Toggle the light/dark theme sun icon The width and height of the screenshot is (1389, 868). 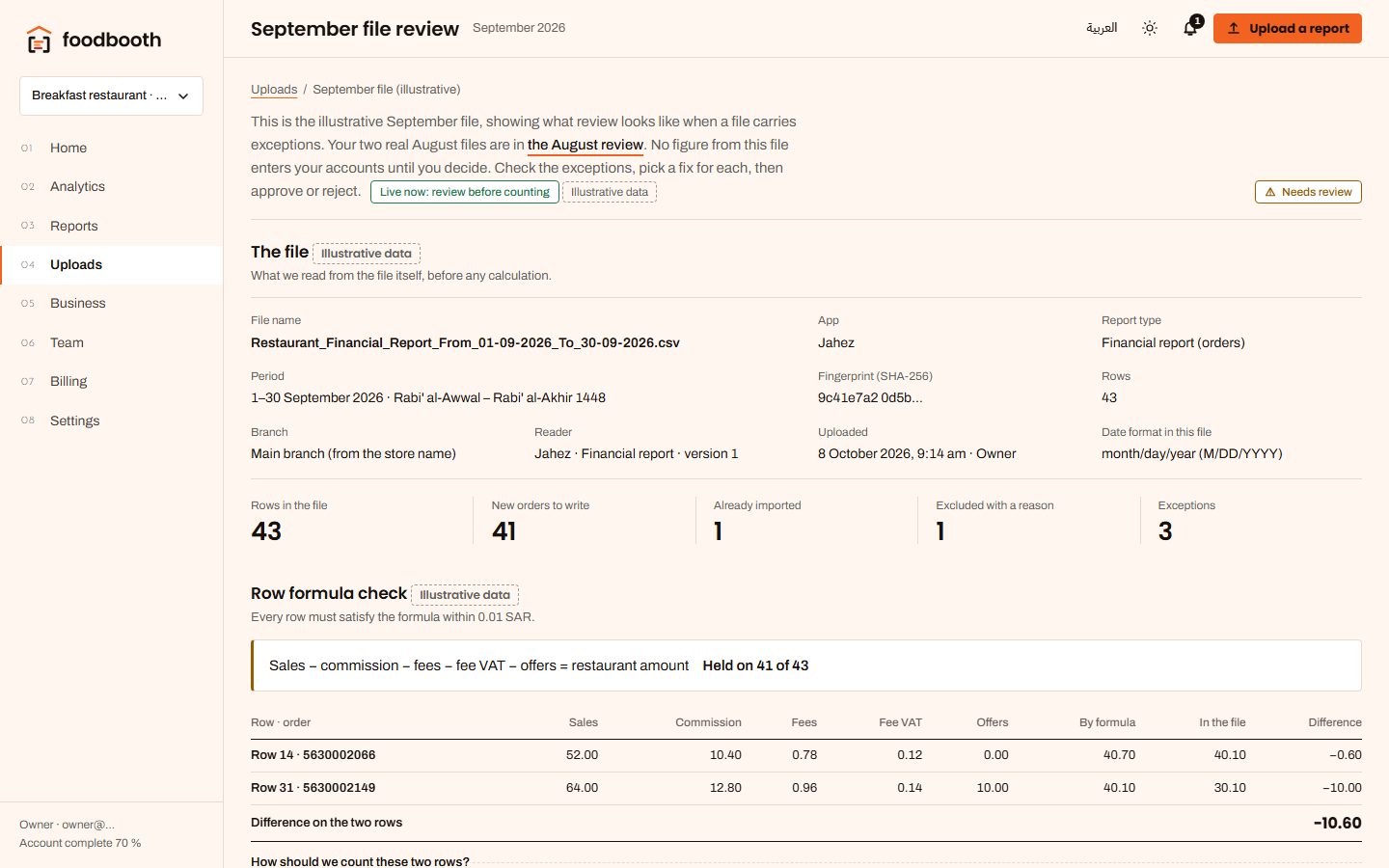(1150, 28)
